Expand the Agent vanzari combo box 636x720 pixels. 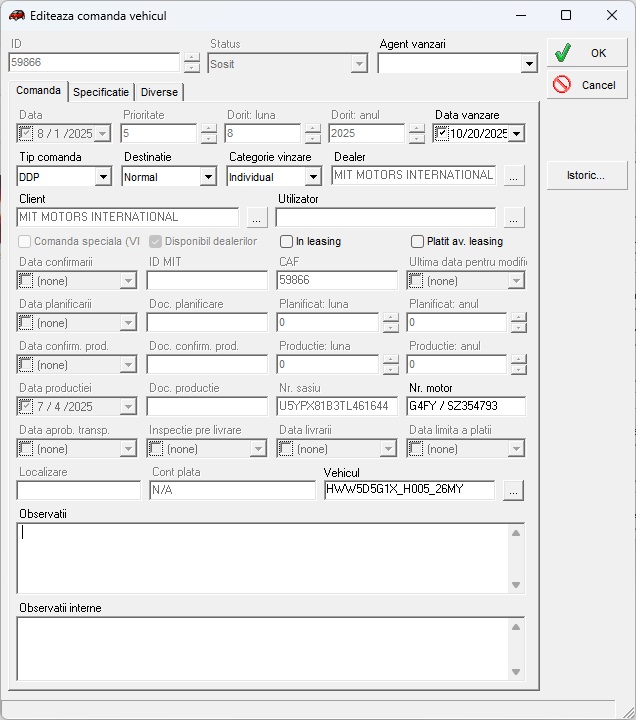pos(529,64)
